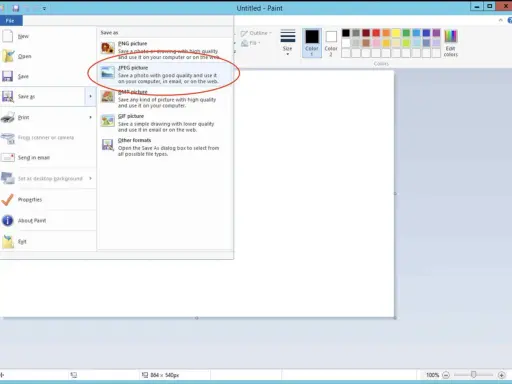Click the Help icon at the ribbon edge
Screen dimensions: 512x384
pyautogui.click(x=509, y=20)
